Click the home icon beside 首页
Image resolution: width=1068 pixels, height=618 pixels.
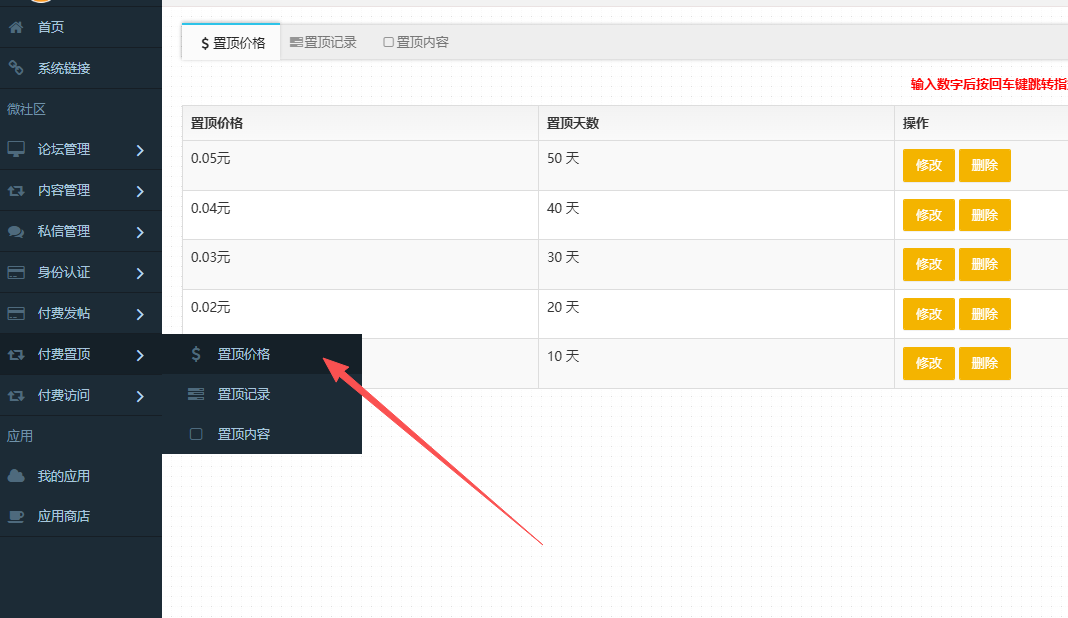(16, 27)
